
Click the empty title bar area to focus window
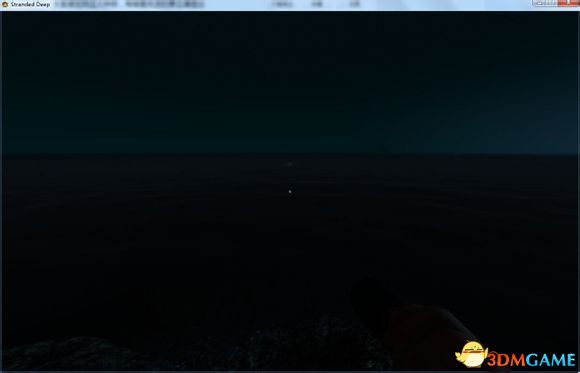[425, 4]
